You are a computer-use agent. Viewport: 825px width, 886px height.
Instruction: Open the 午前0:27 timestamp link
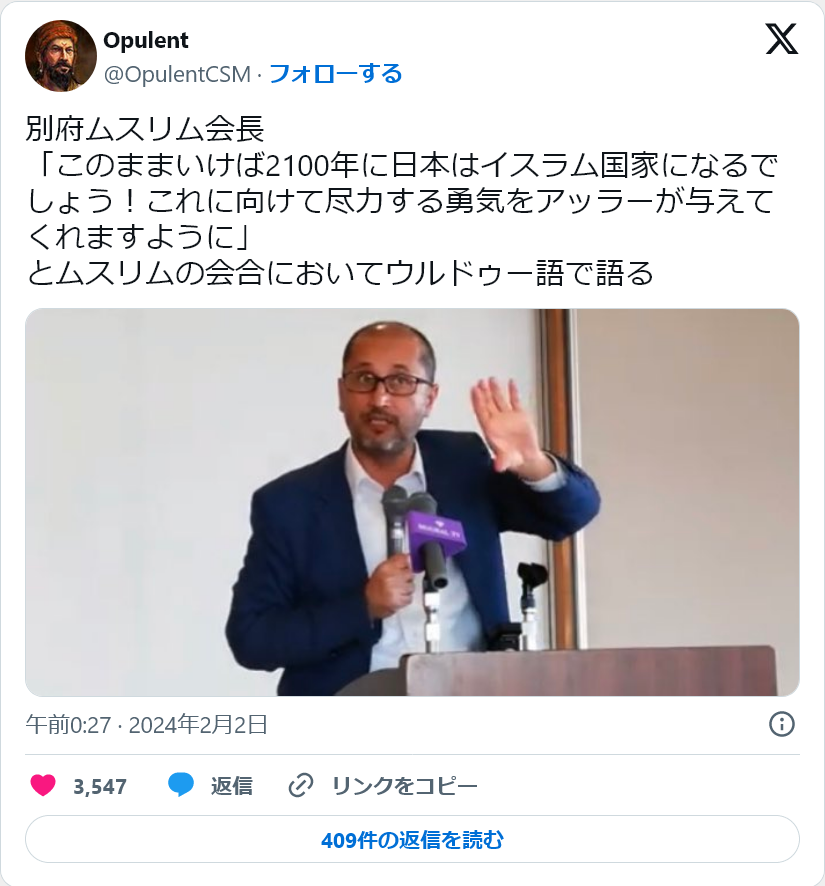pyautogui.click(x=68, y=724)
